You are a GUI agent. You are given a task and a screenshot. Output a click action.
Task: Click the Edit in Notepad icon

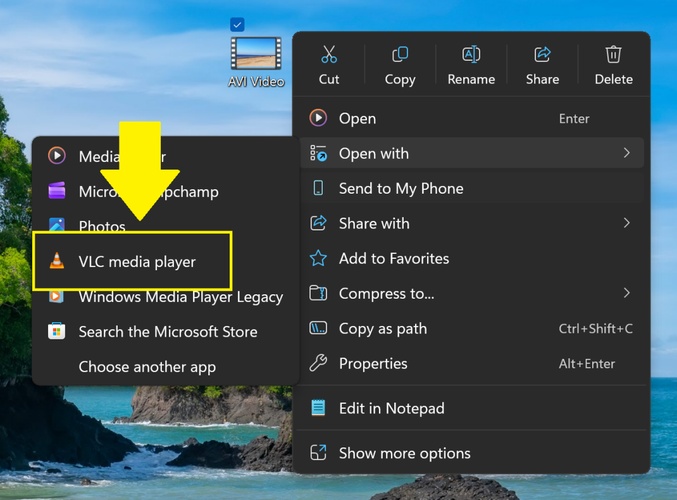coord(318,408)
